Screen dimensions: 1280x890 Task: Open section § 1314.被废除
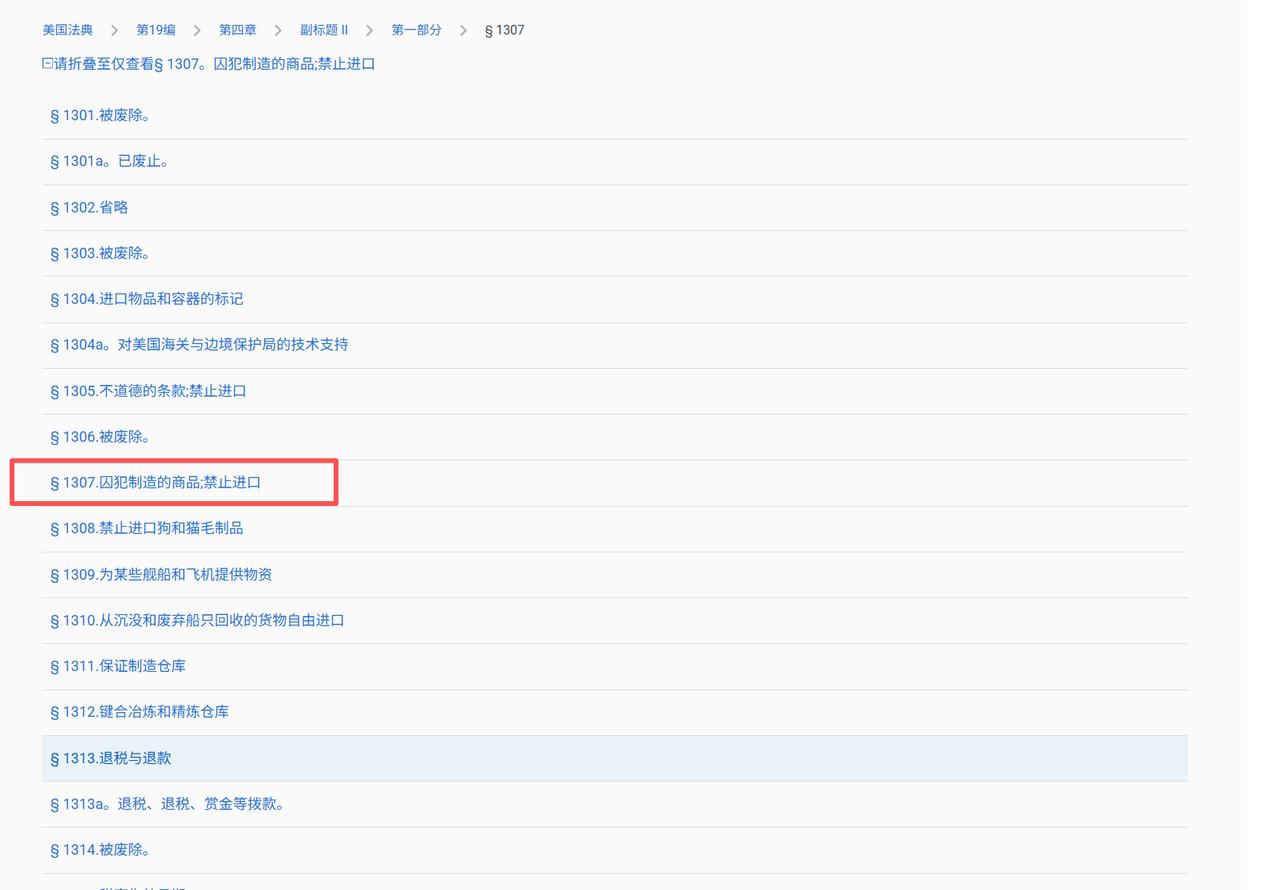[100, 850]
